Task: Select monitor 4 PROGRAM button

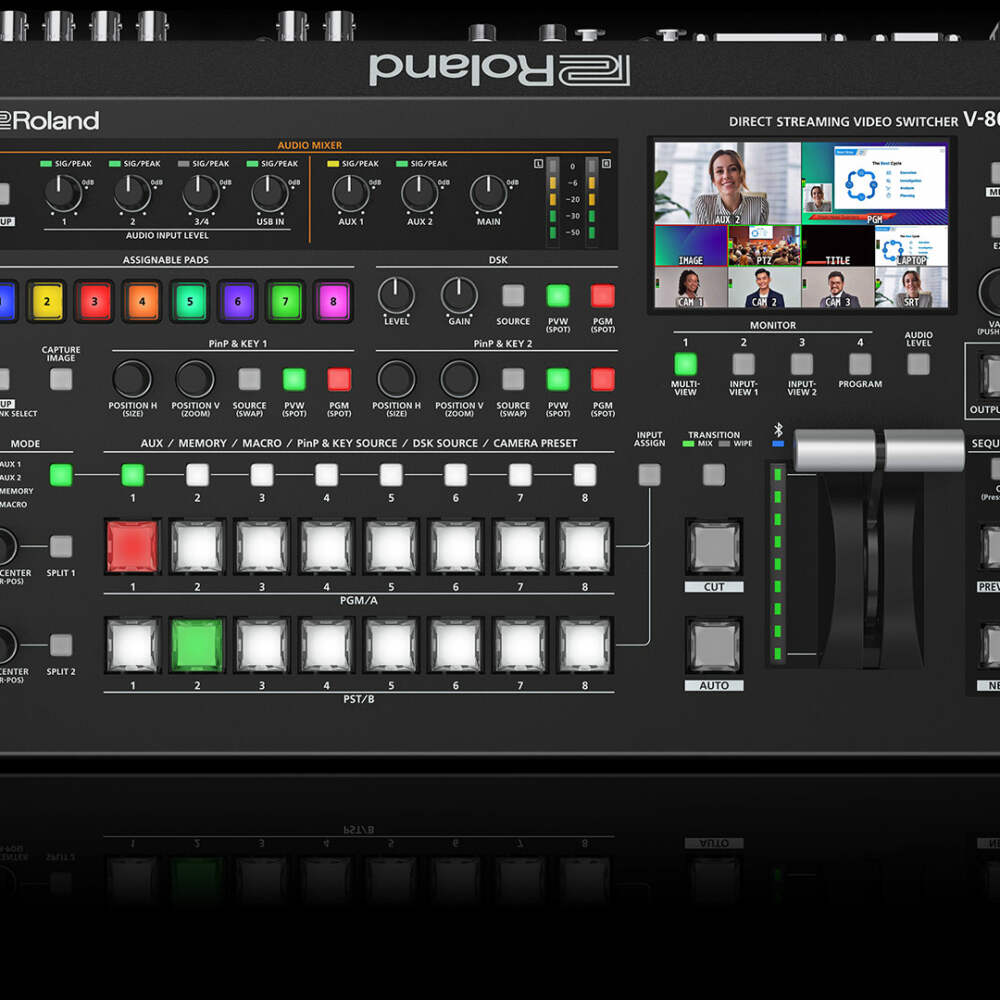Action: [860, 364]
